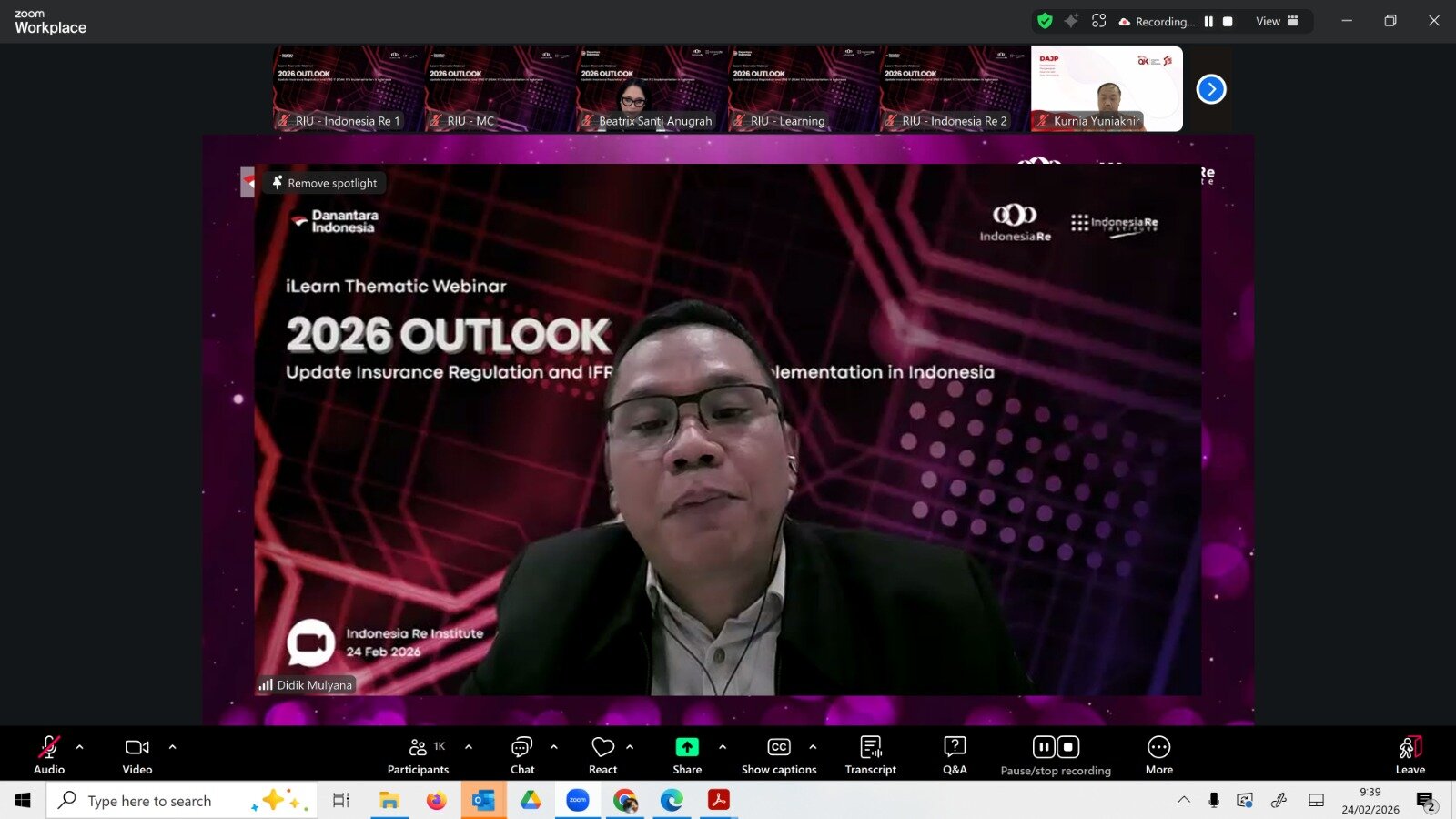Screen dimensions: 1456x819
Task: Open the View layout menu
Action: click(1277, 21)
